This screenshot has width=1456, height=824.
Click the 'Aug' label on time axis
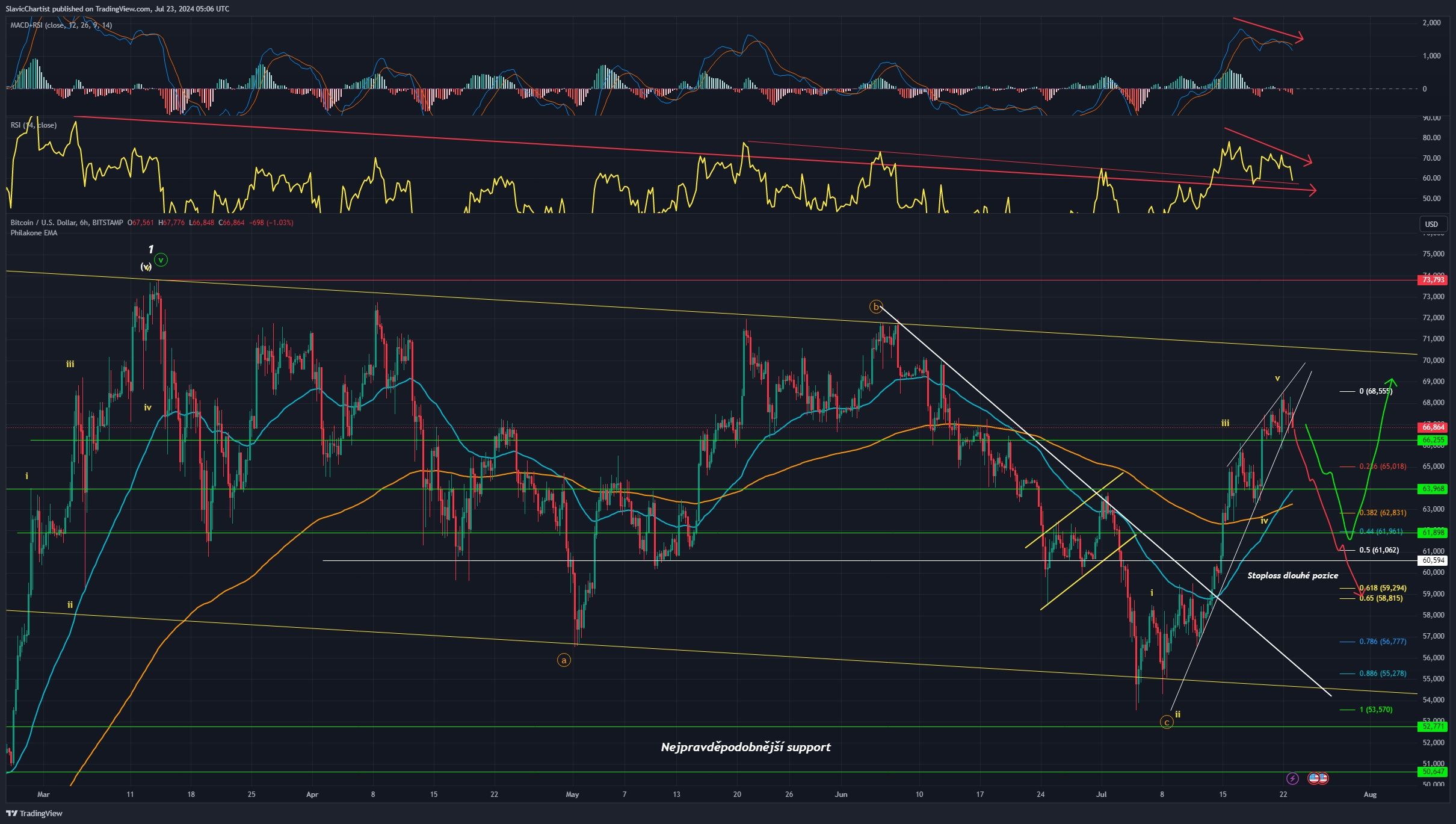(x=1370, y=795)
